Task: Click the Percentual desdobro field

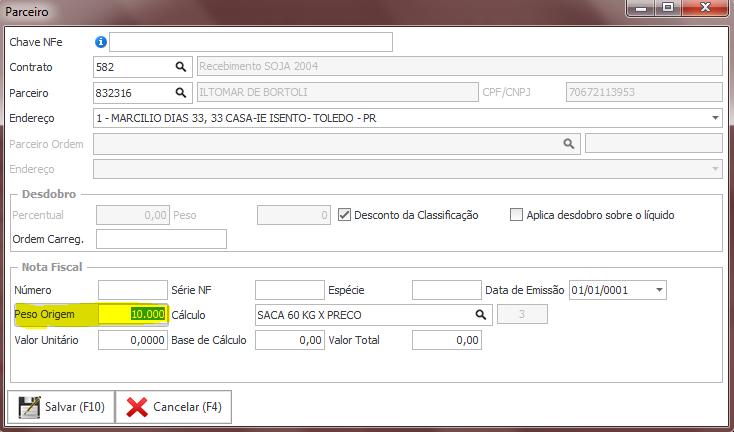Action: [x=133, y=215]
